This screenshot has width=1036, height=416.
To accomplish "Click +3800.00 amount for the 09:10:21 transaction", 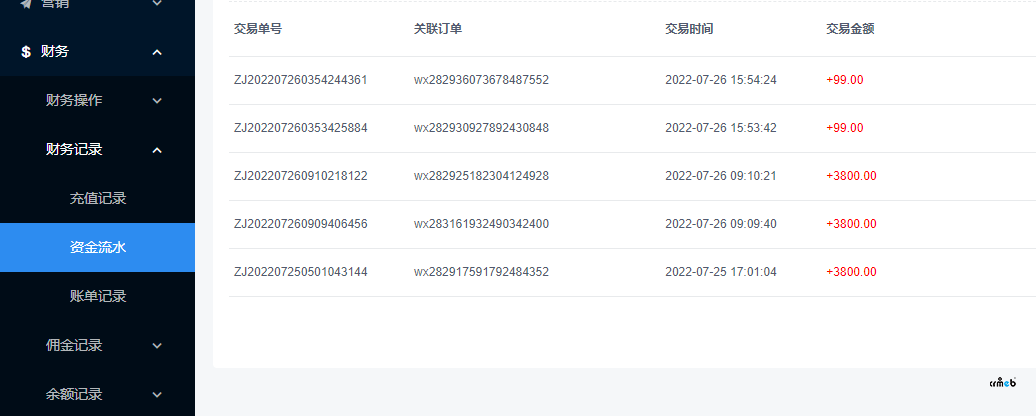I will (x=851, y=176).
